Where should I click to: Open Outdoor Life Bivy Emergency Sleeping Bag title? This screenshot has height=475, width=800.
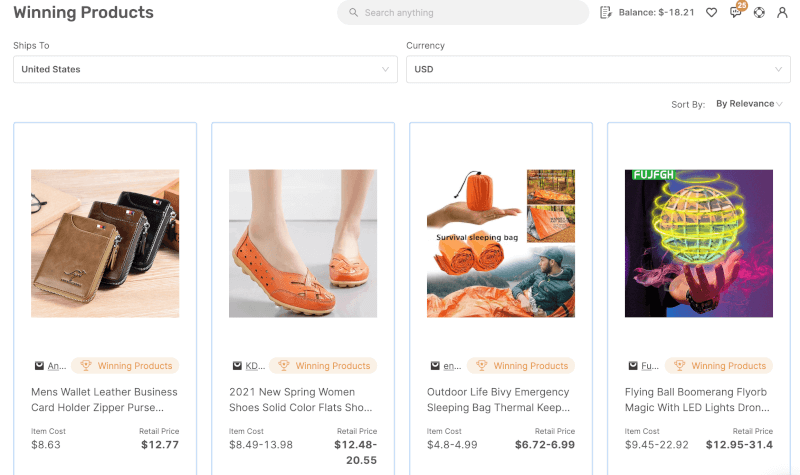498,399
